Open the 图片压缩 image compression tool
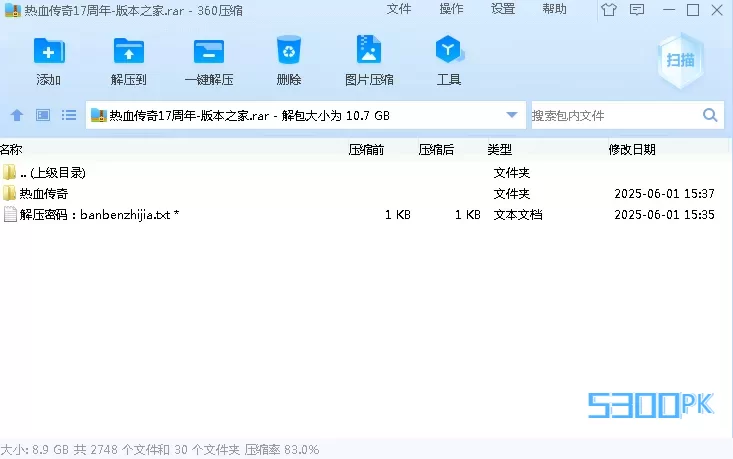733x459 pixels. [x=368, y=49]
